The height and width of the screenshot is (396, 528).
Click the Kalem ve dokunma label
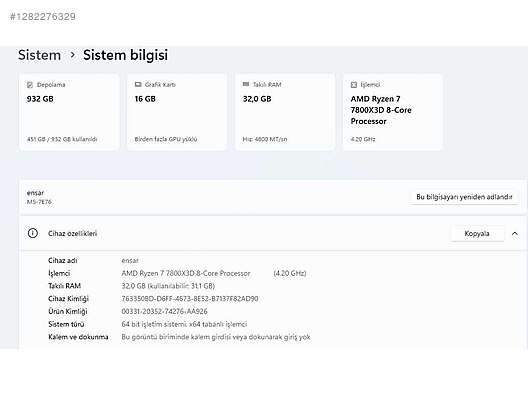tap(78, 337)
